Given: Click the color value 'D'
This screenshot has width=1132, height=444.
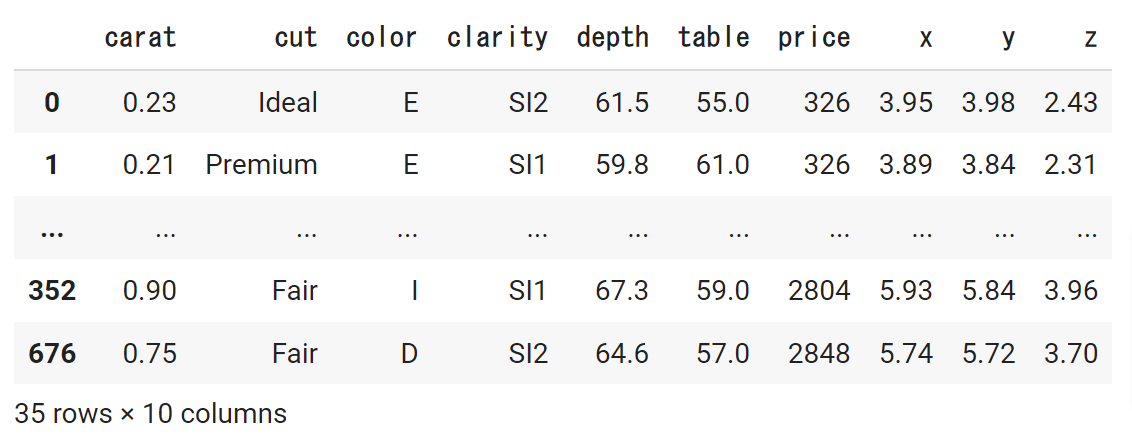Looking at the screenshot, I should (x=409, y=353).
